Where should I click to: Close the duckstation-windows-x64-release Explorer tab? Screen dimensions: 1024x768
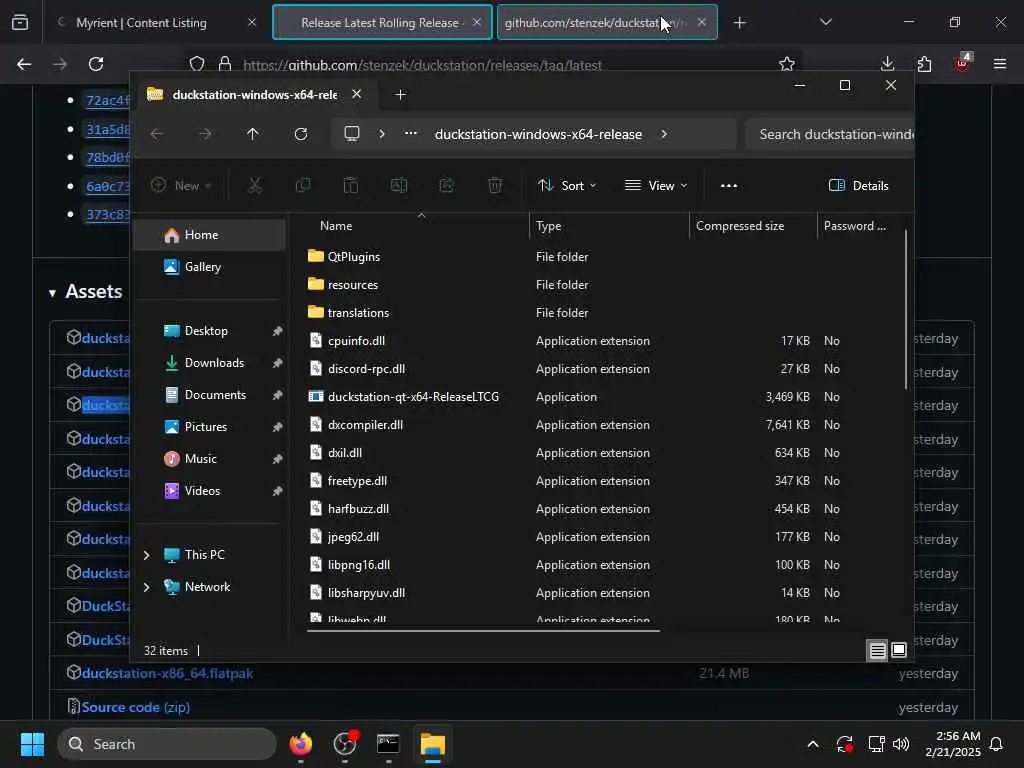[x=357, y=94]
